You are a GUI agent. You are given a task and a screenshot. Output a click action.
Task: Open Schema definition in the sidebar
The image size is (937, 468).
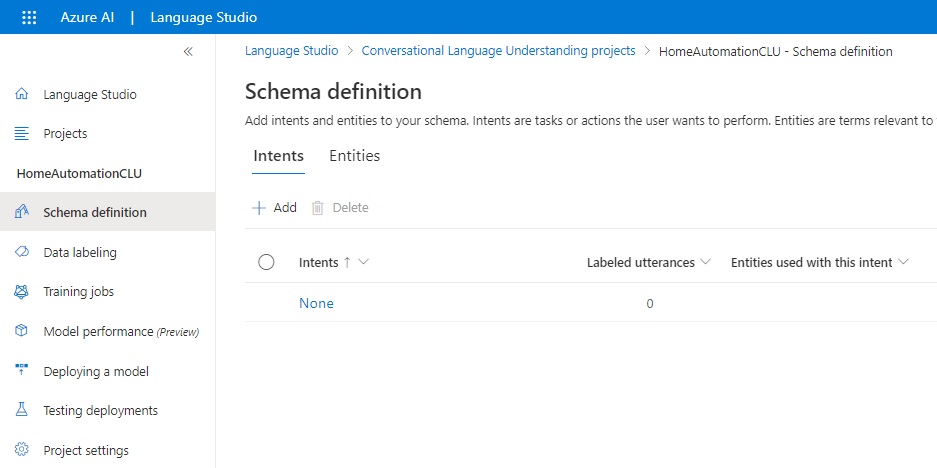[x=95, y=212]
